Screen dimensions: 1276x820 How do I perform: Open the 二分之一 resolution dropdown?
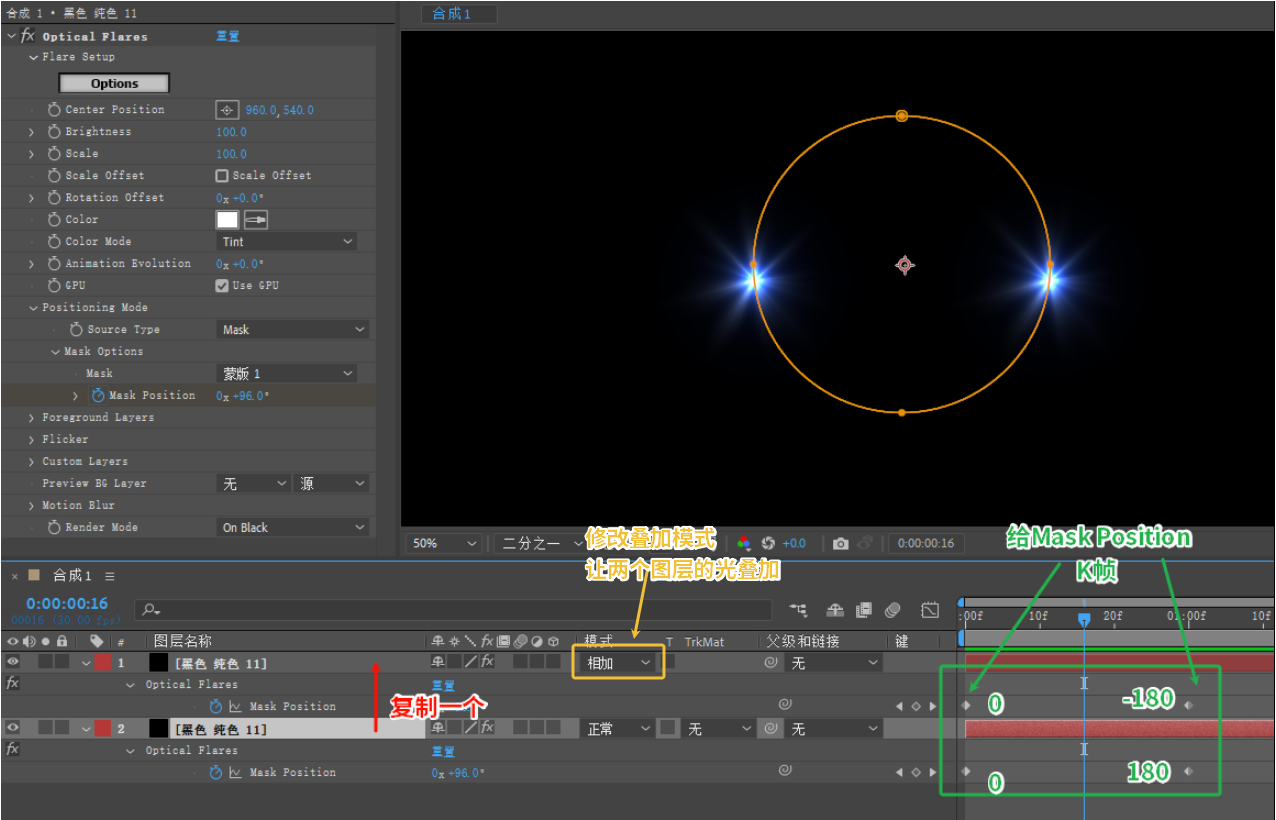click(540, 543)
